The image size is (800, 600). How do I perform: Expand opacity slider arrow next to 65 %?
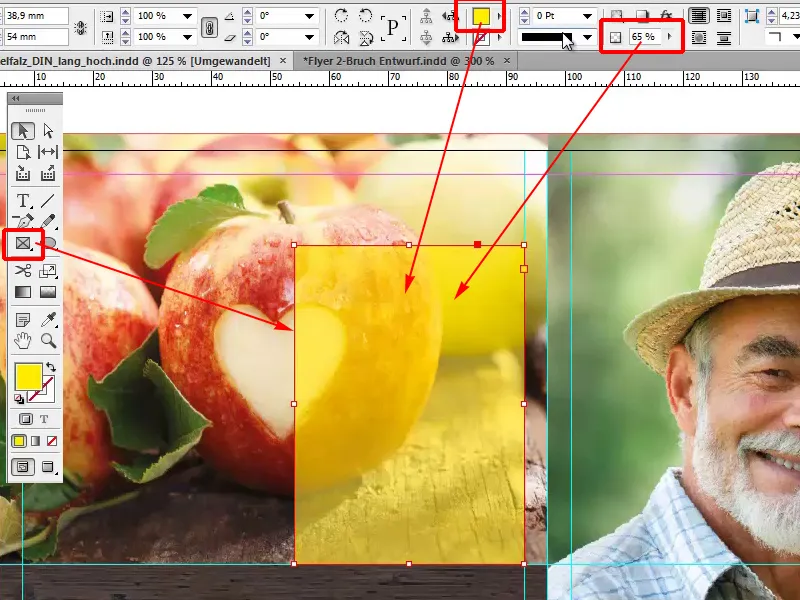pos(669,37)
